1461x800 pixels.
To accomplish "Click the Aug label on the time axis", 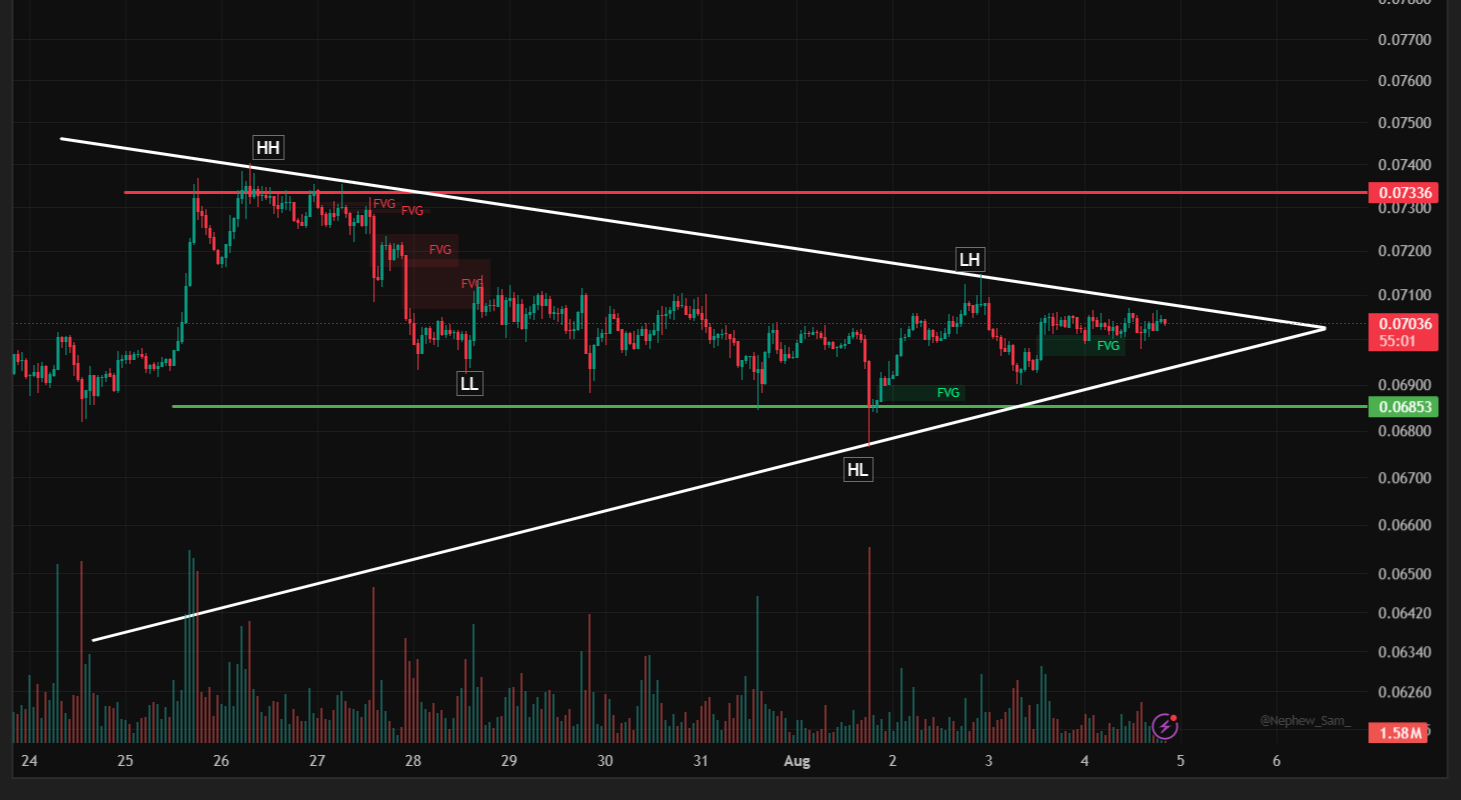I will (797, 761).
